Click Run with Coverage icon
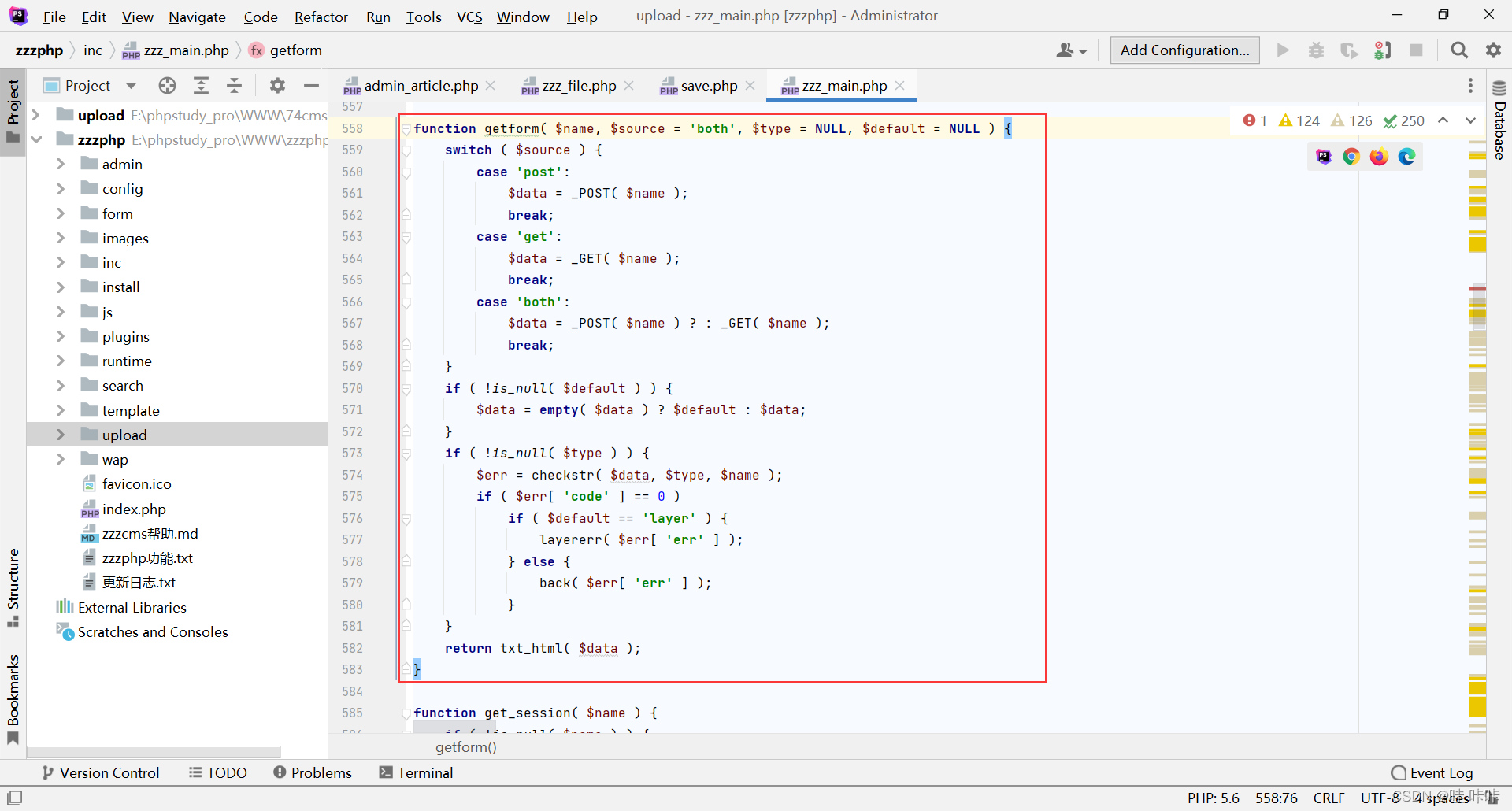The width and height of the screenshot is (1512, 811). click(1349, 50)
